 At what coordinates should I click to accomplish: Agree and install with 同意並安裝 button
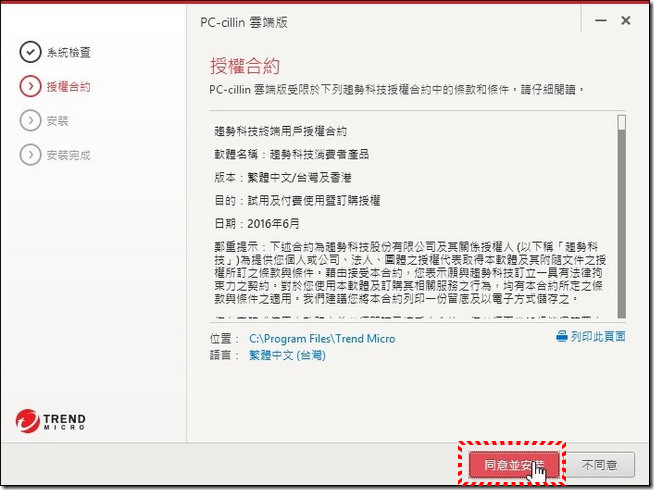point(514,465)
